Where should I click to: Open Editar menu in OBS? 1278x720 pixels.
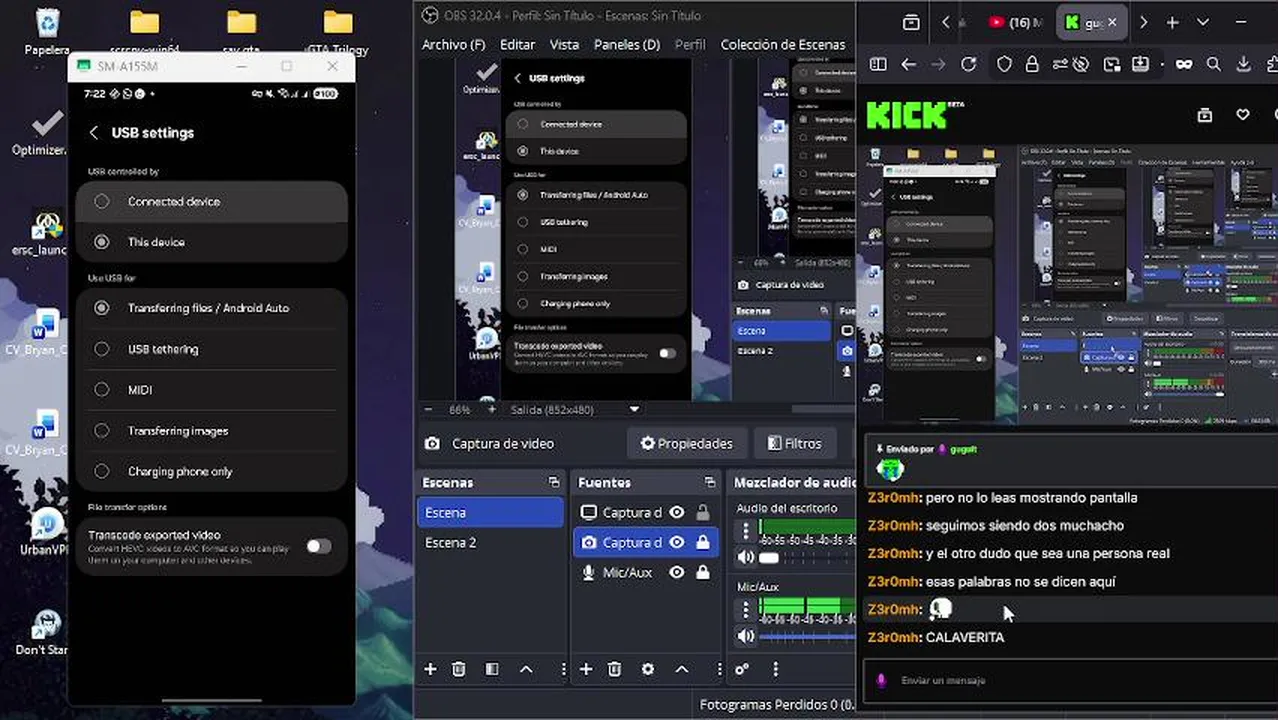(517, 45)
